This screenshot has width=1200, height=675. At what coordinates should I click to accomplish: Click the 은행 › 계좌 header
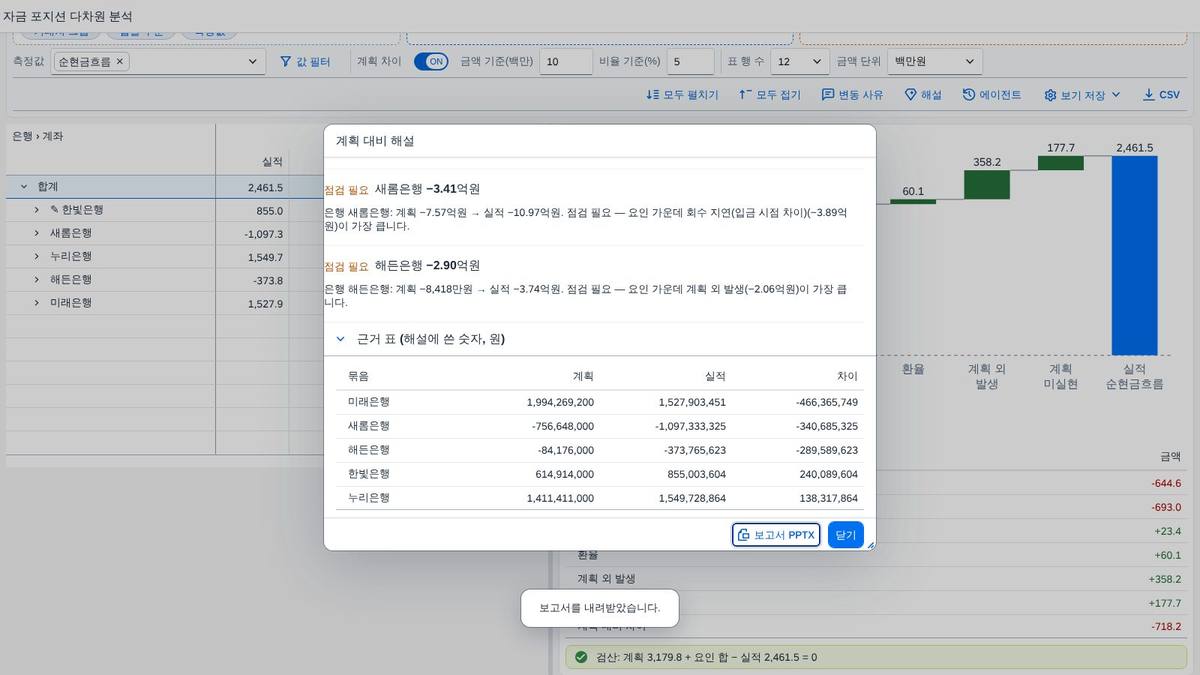pos(37,136)
